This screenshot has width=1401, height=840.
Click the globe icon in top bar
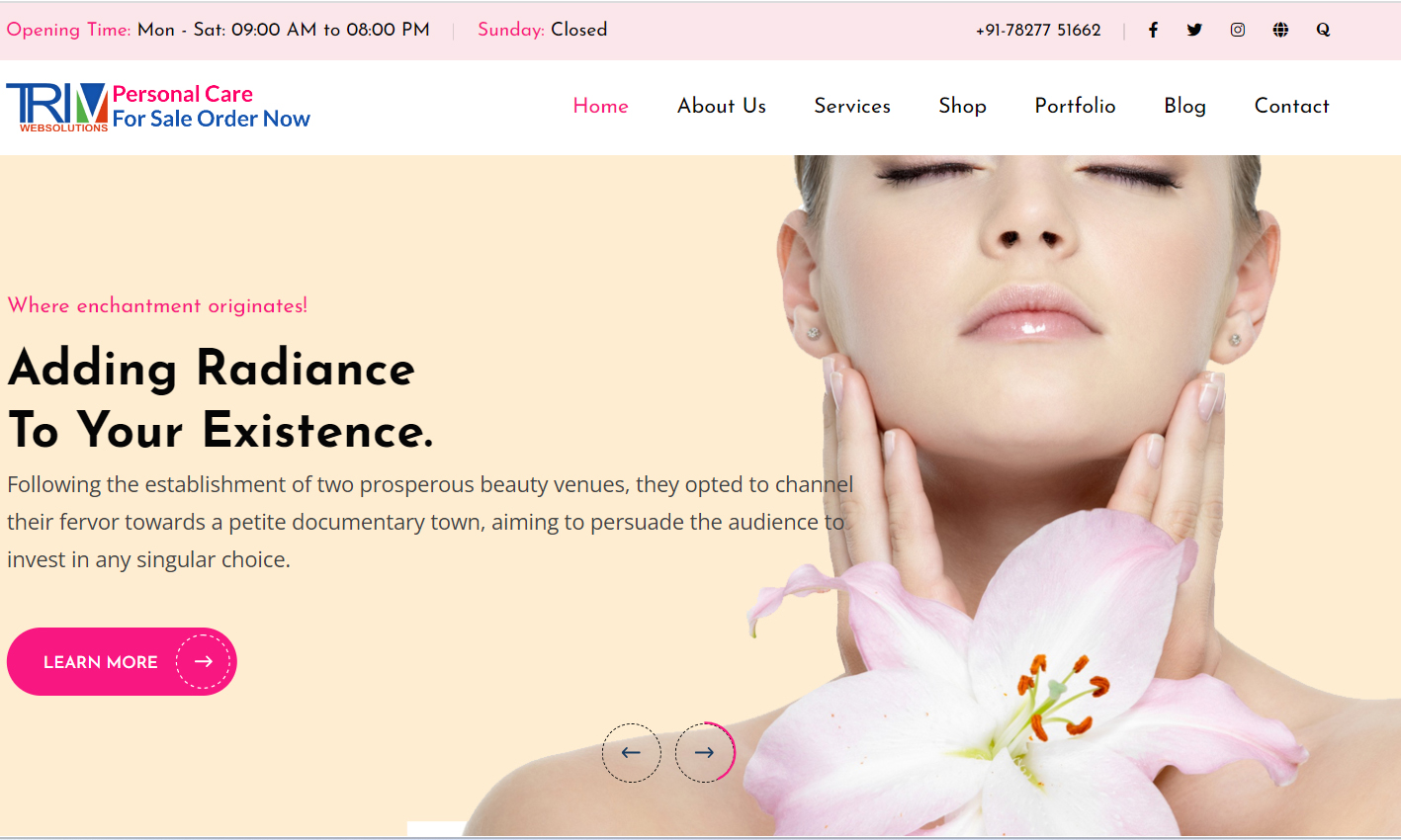[1280, 30]
